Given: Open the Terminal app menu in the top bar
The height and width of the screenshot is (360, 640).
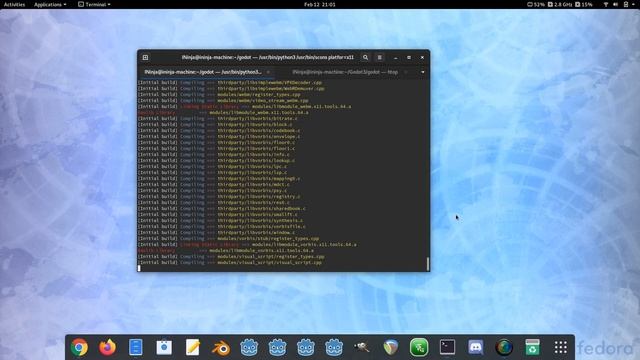Looking at the screenshot, I should (94, 4).
